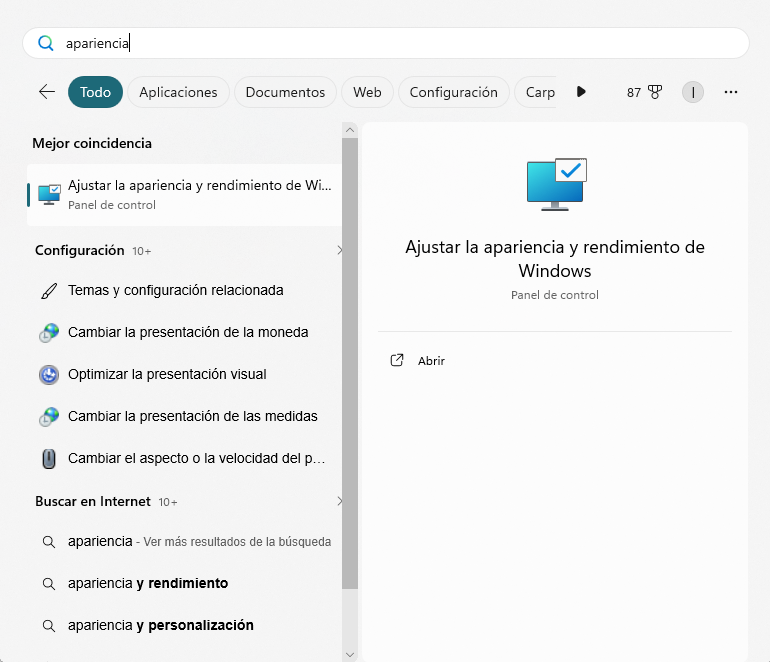Viewport: 770px width, 662px height.
Task: Open Ajustar la apariencia y rendimiento result
Action: coord(184,195)
